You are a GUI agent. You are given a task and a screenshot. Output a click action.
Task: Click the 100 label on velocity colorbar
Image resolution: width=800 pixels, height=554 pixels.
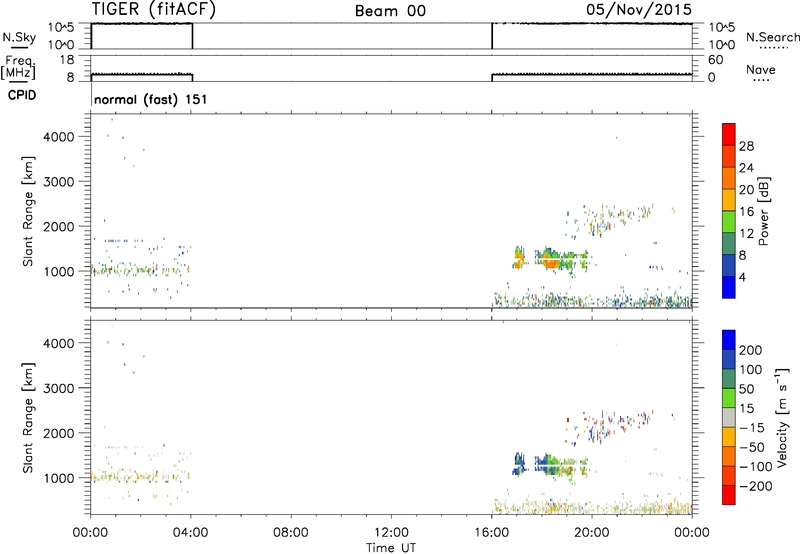[x=751, y=369]
